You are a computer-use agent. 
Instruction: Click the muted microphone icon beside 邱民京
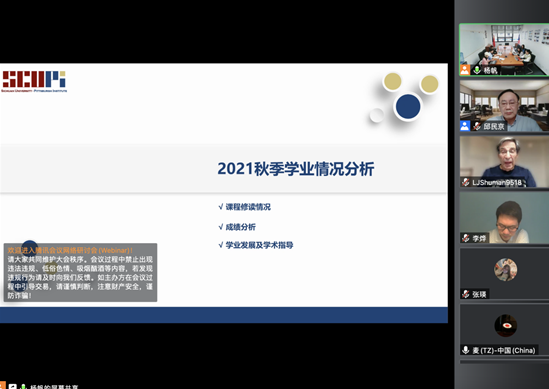(x=477, y=126)
